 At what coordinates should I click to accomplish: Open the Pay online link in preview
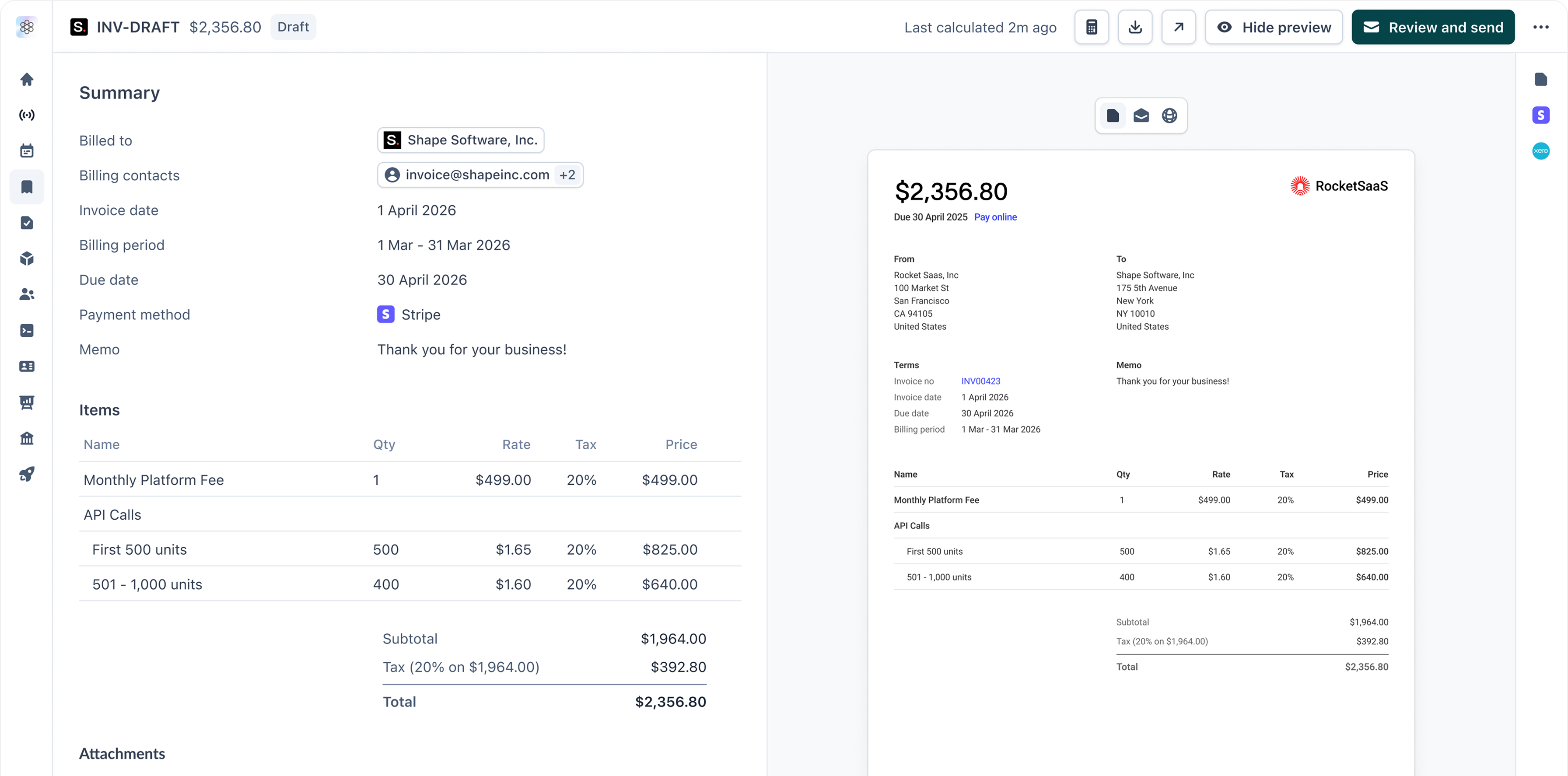pos(995,217)
